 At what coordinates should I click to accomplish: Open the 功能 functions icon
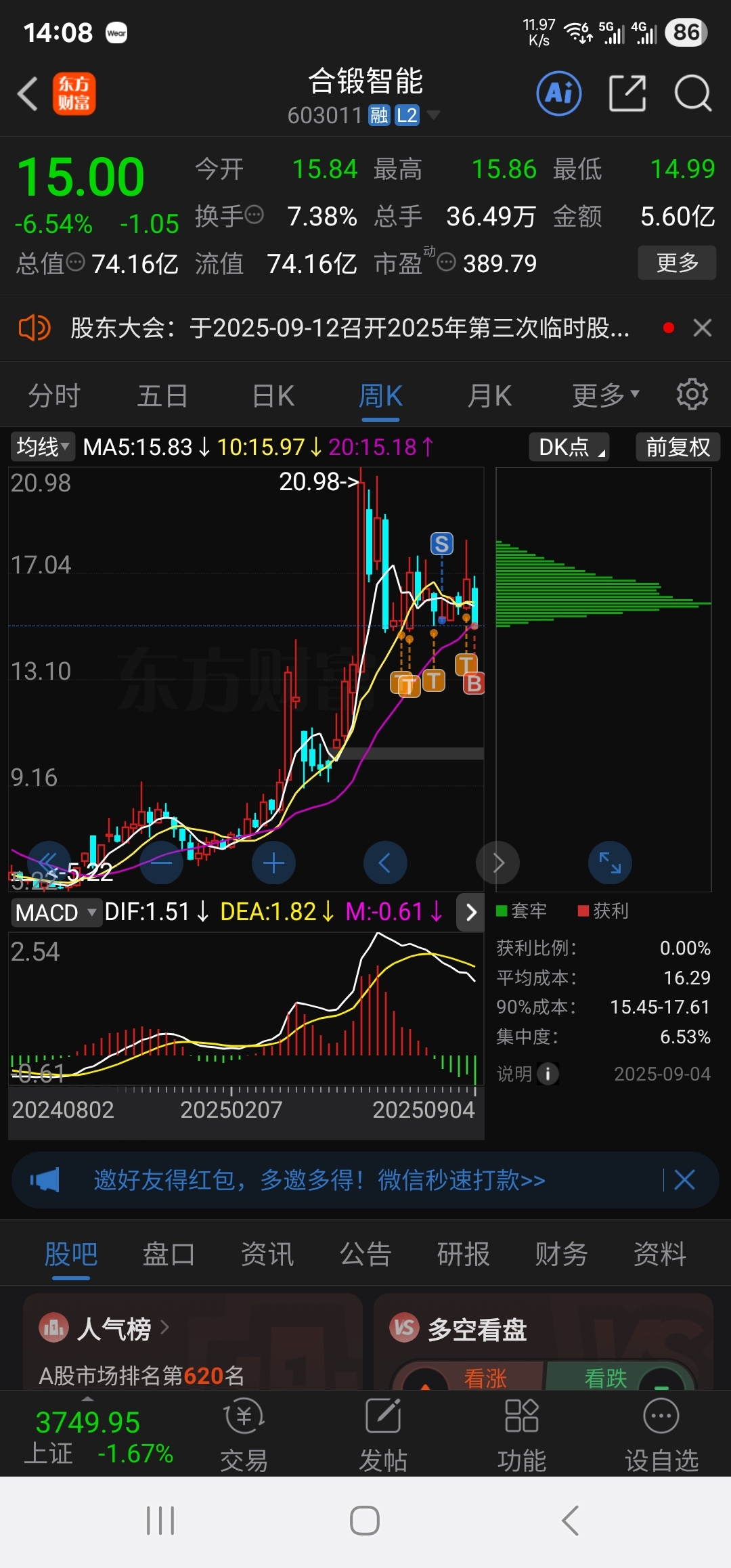[522, 1435]
